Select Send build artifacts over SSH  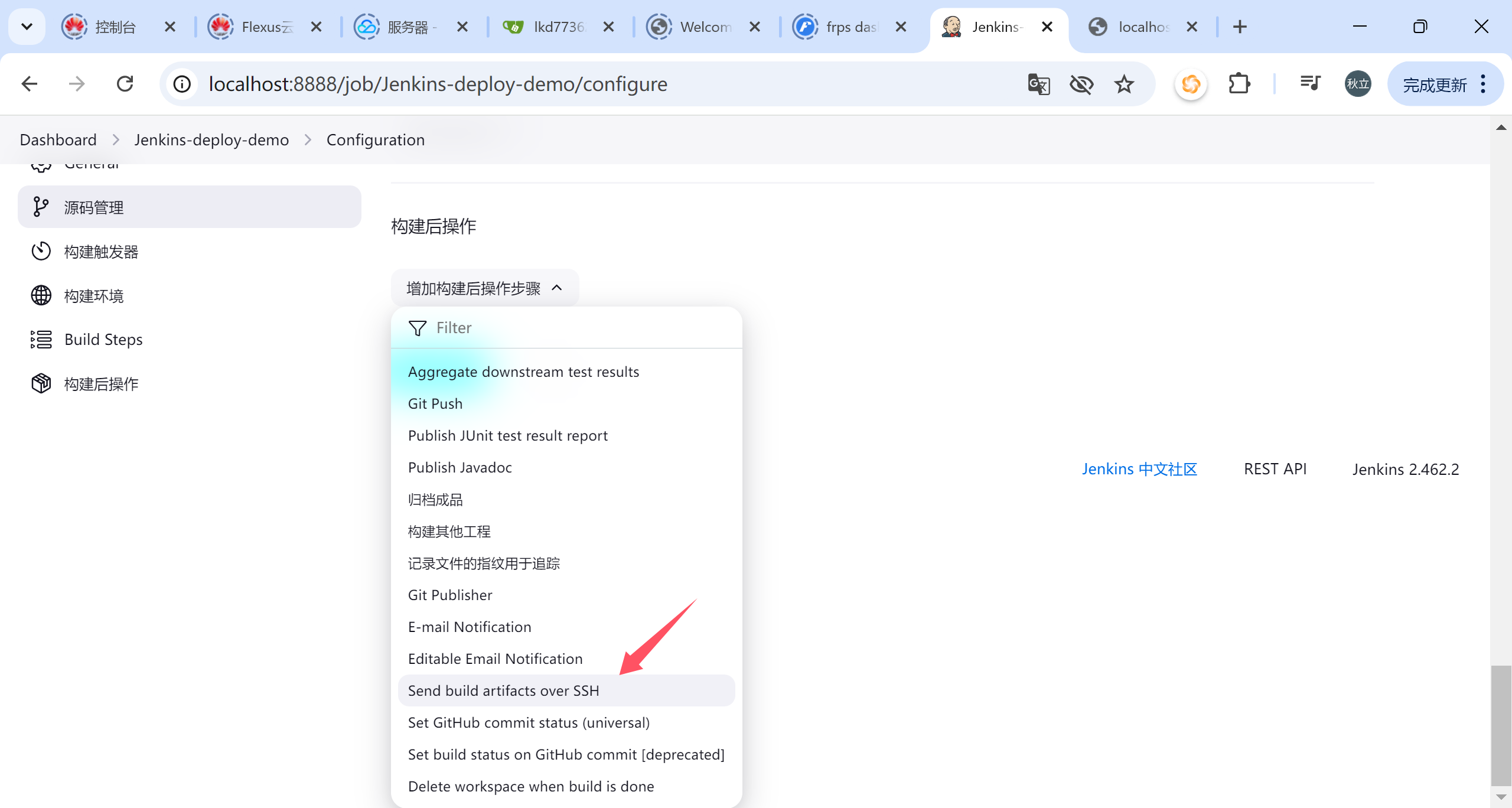click(x=503, y=690)
